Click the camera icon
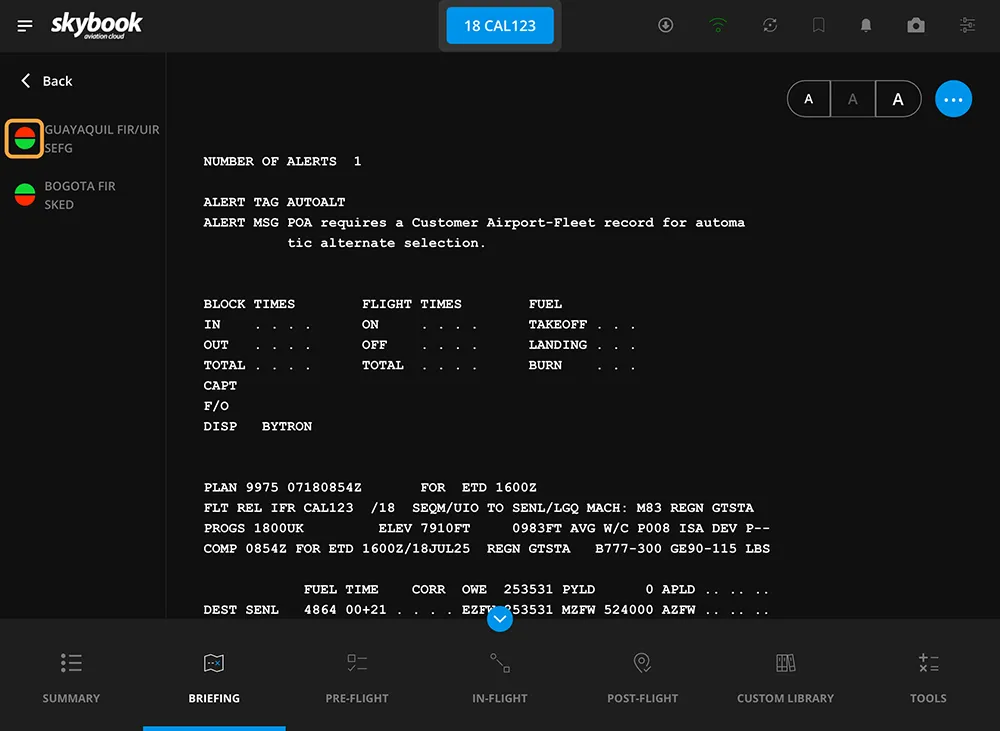The width and height of the screenshot is (1000, 731). coord(916,25)
